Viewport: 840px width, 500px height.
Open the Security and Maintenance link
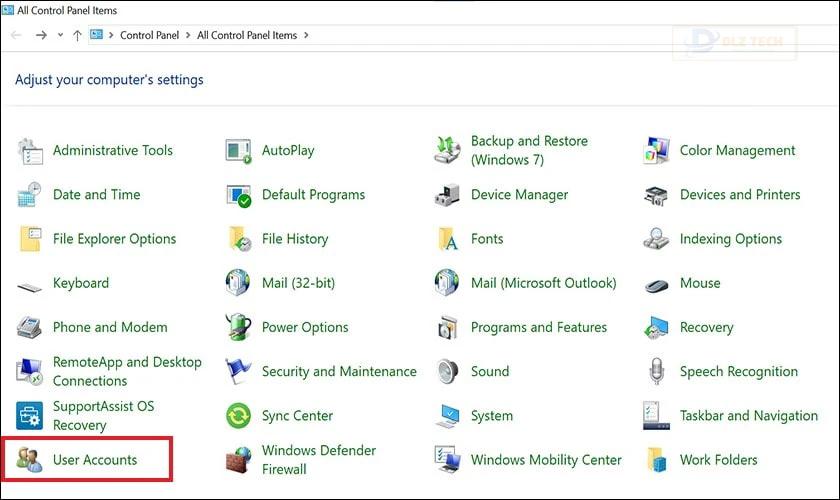pyautogui.click(x=339, y=371)
